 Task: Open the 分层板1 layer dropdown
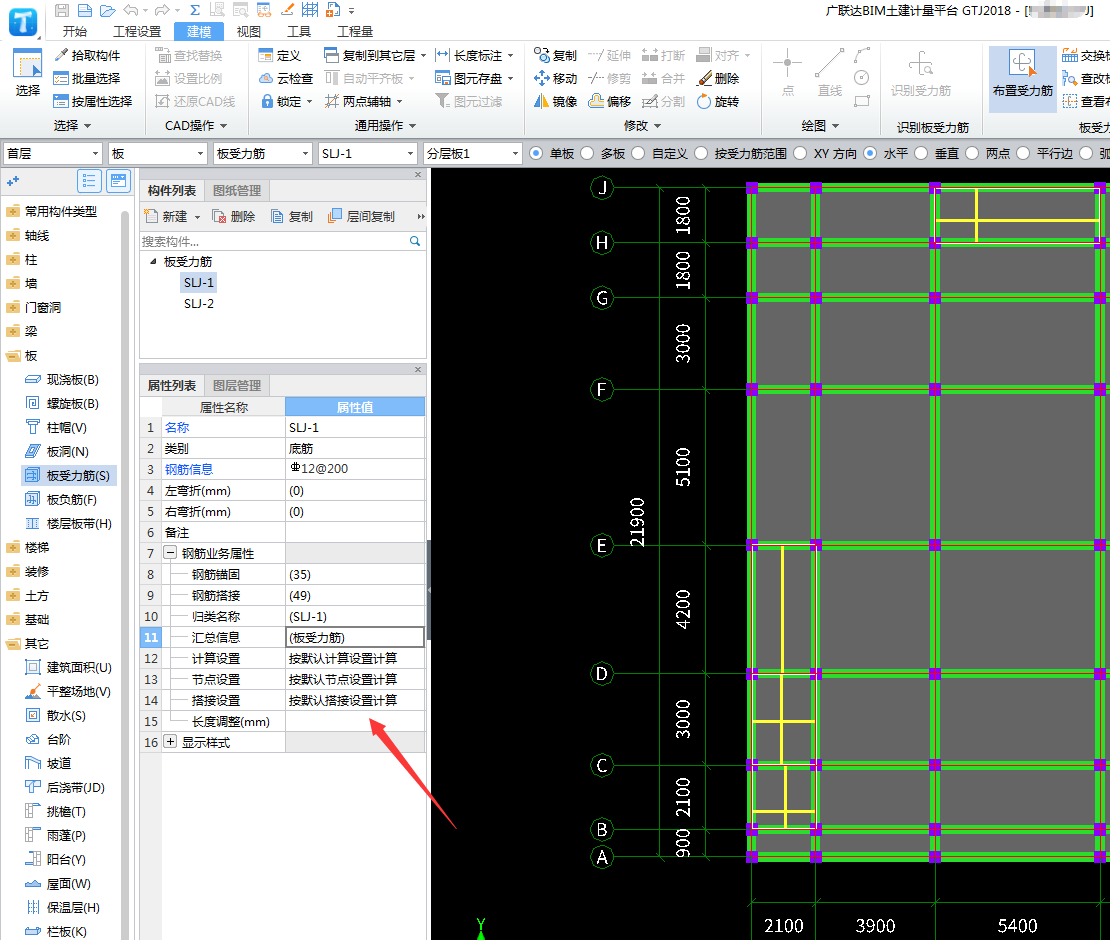(472, 154)
